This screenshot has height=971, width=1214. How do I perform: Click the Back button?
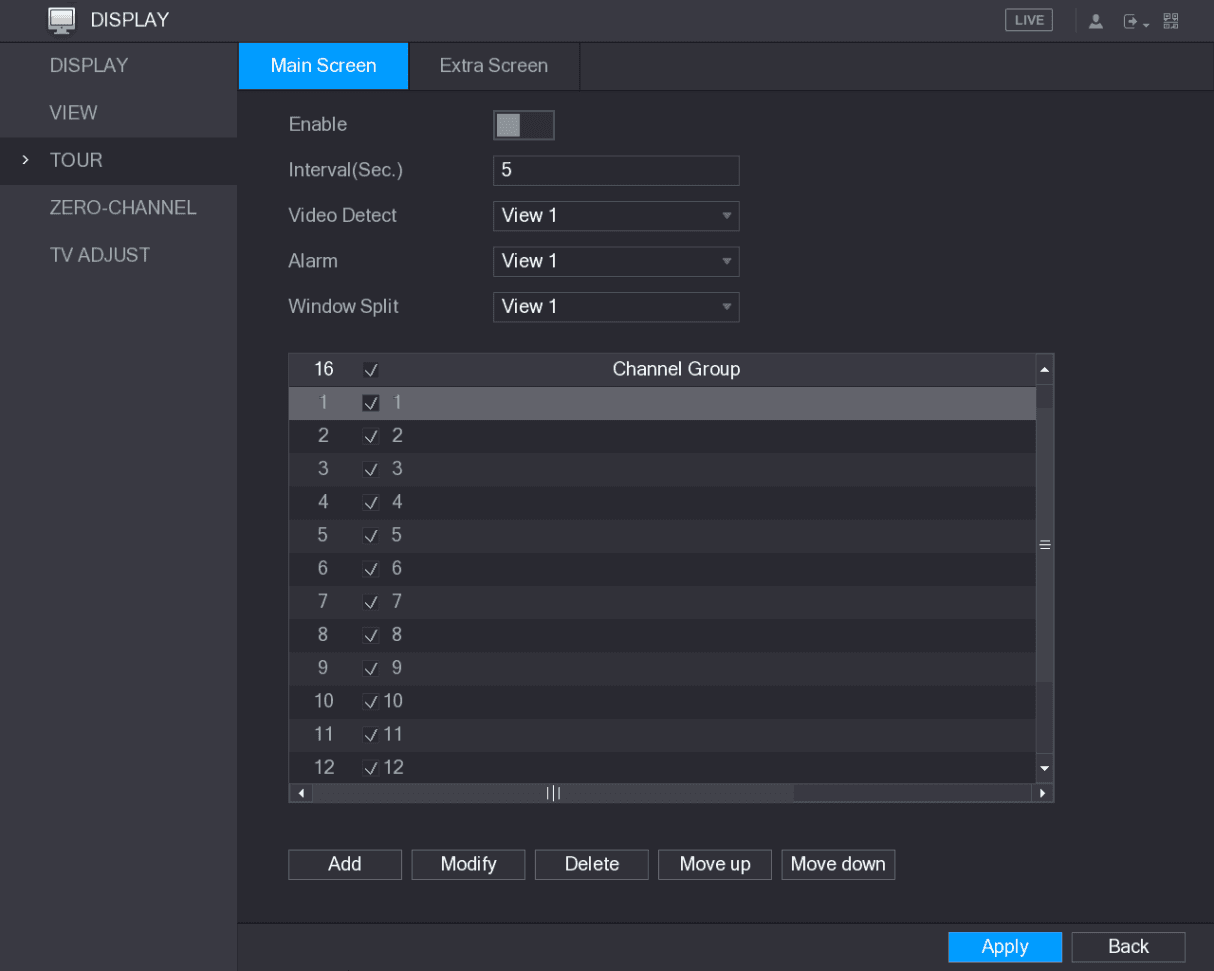(1128, 947)
